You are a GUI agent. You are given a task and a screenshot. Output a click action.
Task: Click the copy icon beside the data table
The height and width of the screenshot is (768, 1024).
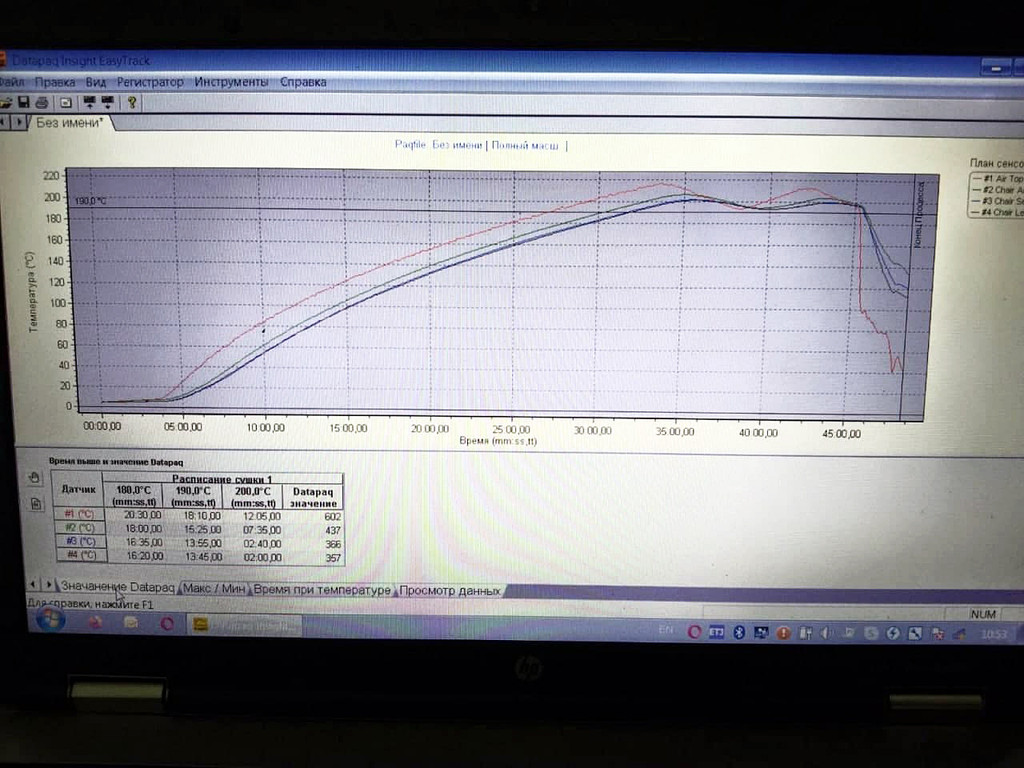point(35,503)
